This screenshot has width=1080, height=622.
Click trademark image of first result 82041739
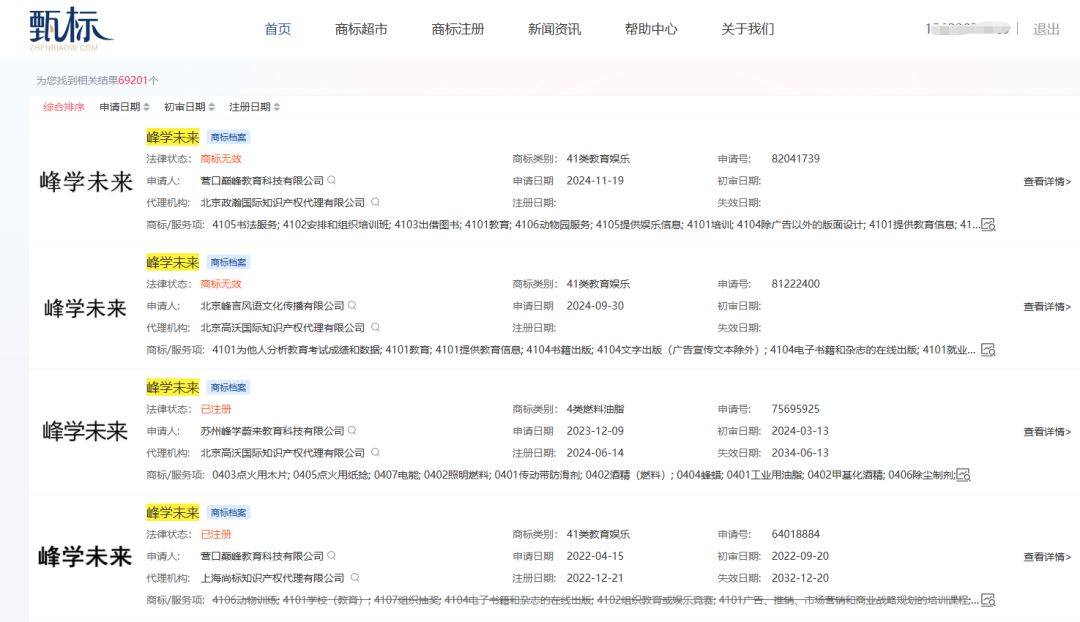click(85, 182)
